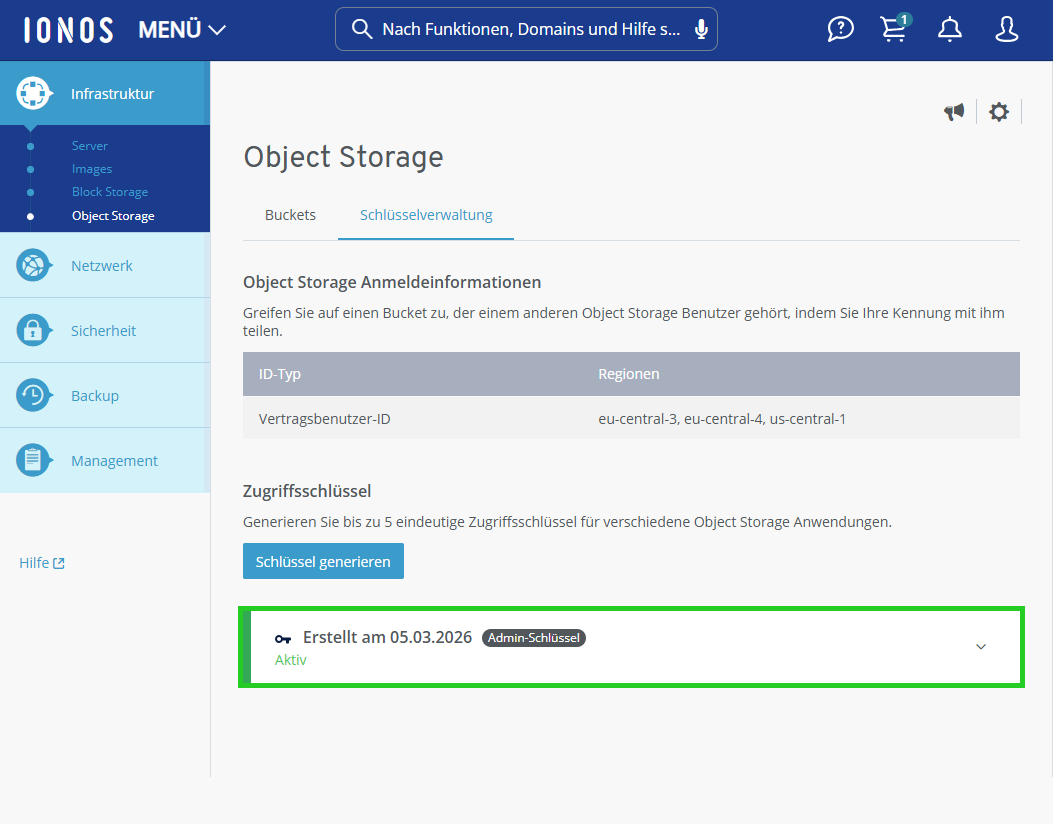Screen dimensions: 1053x824
Task: Start voice search with the microphone icon
Action: [x=700, y=28]
